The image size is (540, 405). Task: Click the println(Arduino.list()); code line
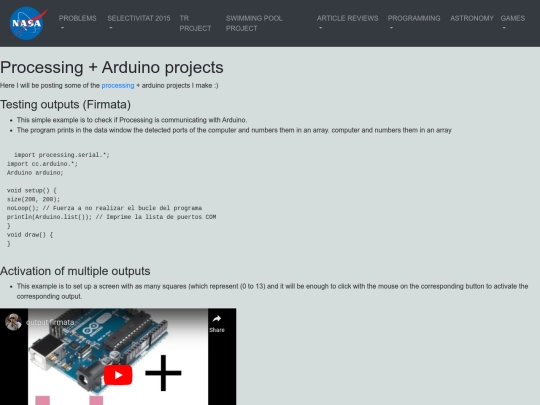pyautogui.click(x=112, y=217)
